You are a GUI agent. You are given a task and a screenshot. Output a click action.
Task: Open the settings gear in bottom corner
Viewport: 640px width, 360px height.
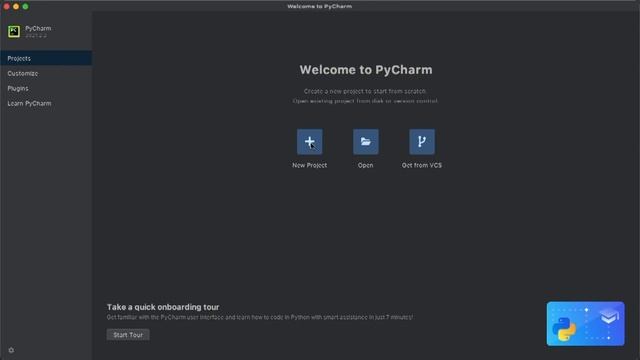(11, 350)
